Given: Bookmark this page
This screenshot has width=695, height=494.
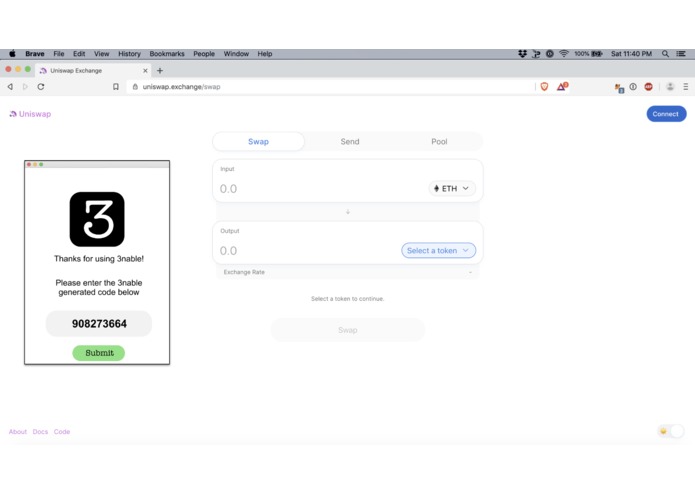Looking at the screenshot, I should [116, 87].
